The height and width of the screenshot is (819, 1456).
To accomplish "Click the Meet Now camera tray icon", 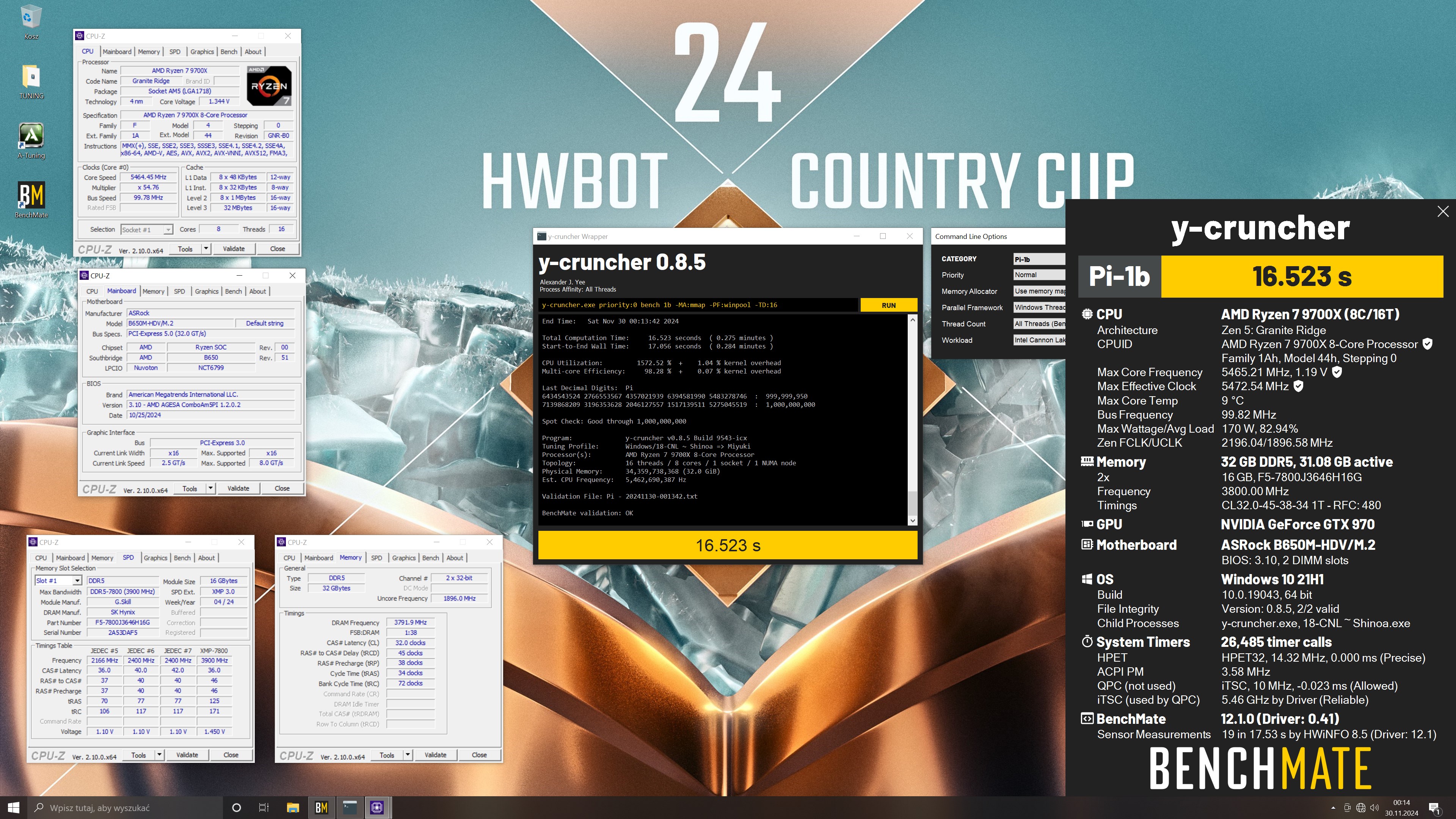I will point(1347,808).
